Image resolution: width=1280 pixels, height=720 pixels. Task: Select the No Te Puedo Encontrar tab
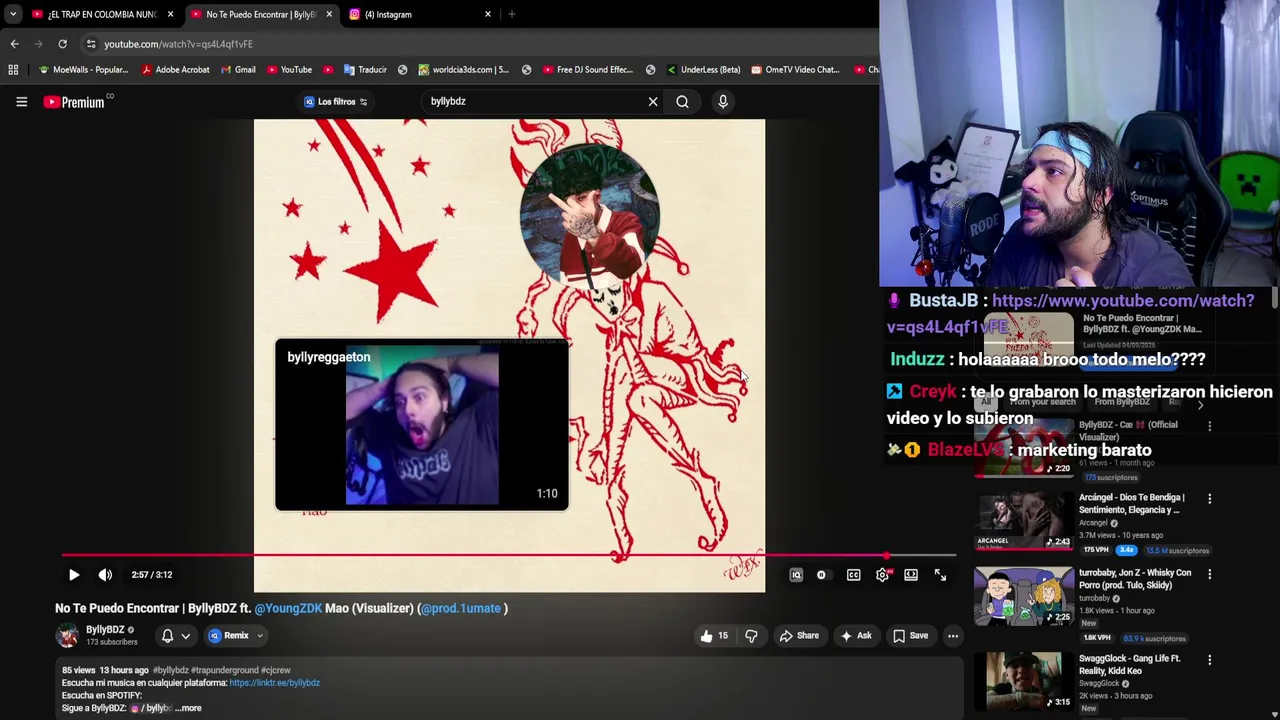pyautogui.click(x=260, y=14)
